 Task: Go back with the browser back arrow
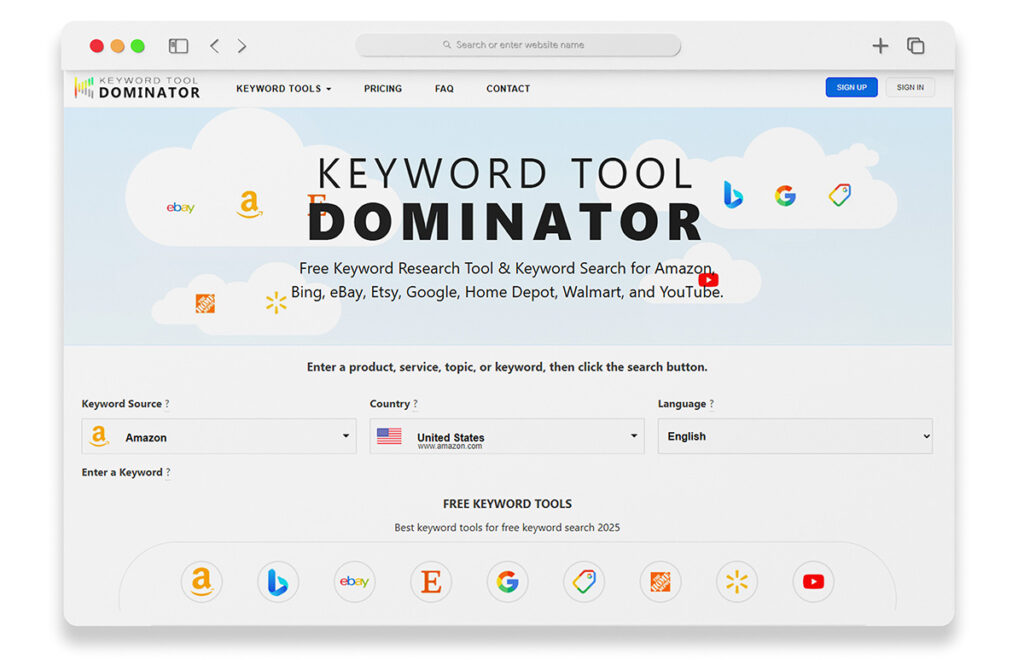click(214, 46)
